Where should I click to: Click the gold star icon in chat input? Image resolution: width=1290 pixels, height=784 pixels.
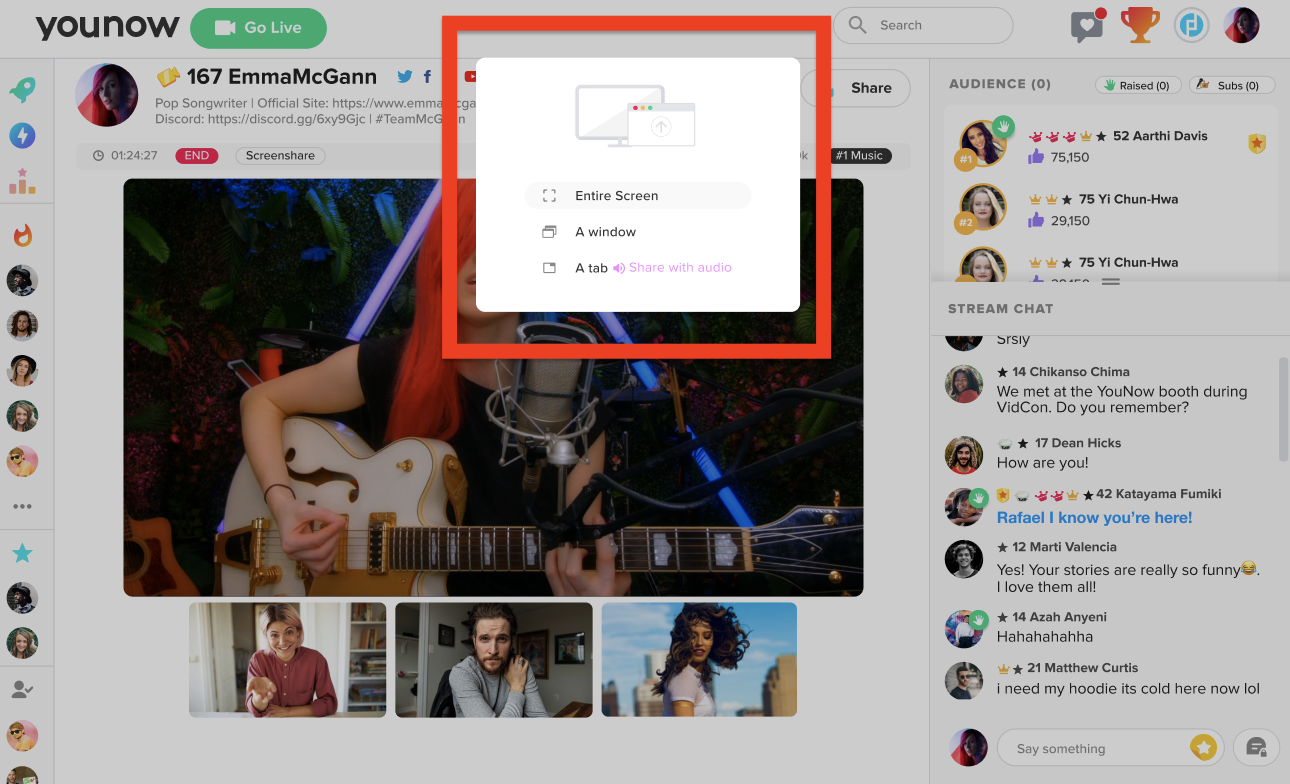[1203, 747]
